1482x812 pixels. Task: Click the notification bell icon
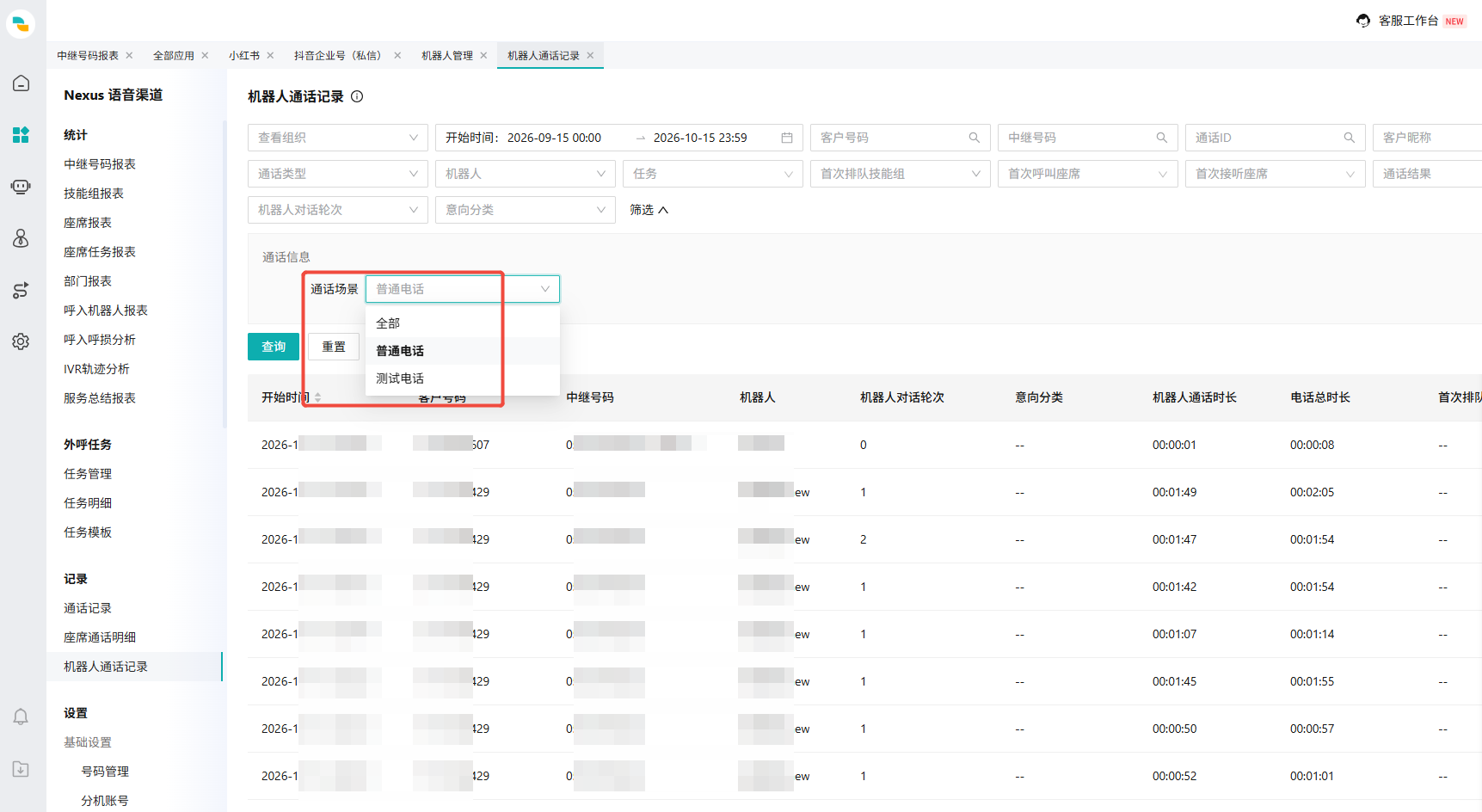[x=21, y=717]
